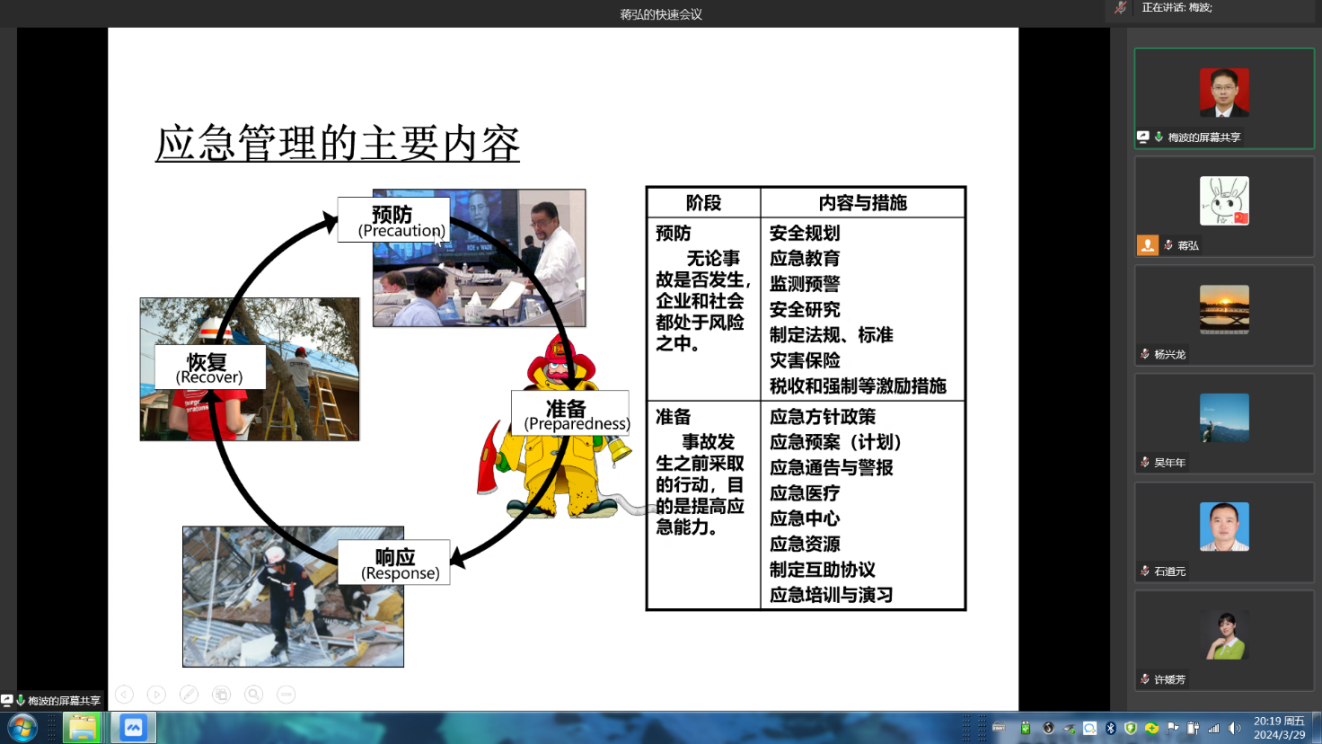Click the next slide arrow icon
The width and height of the screenshot is (1322, 744).
(156, 694)
